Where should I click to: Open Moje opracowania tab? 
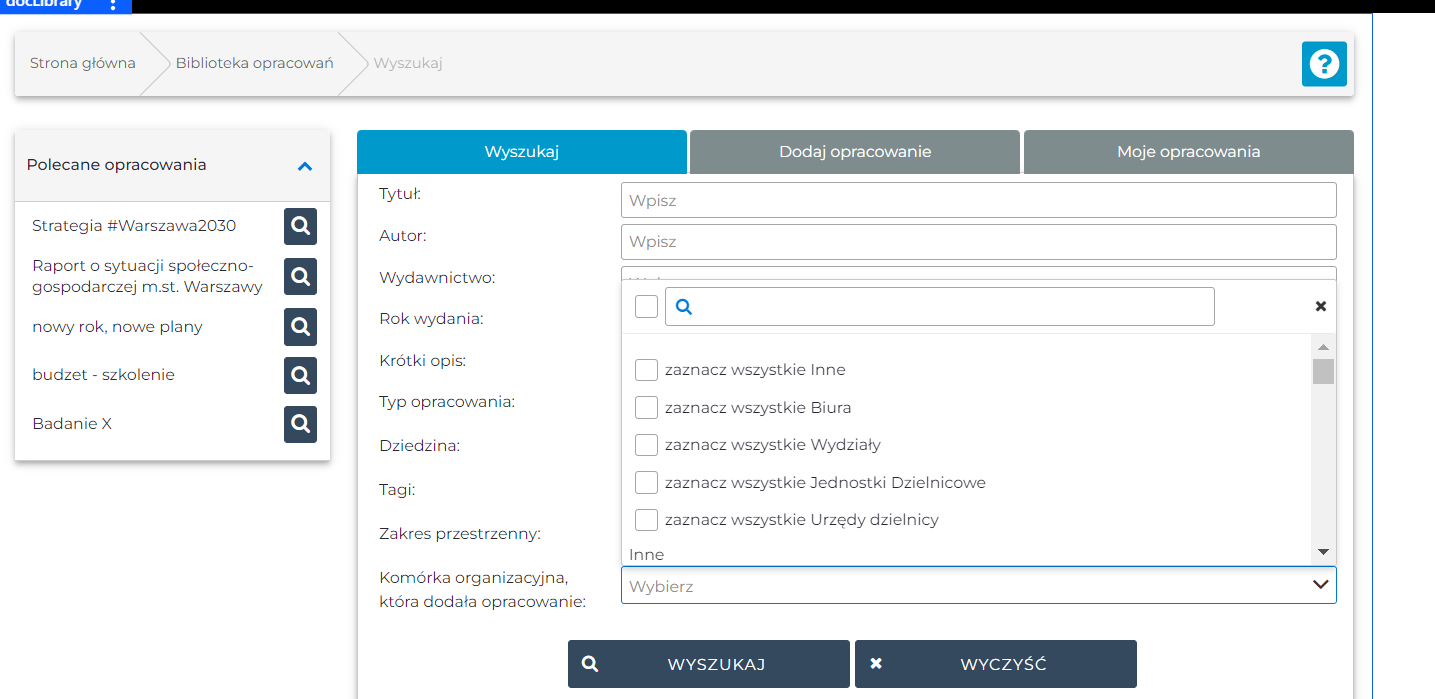[1188, 152]
